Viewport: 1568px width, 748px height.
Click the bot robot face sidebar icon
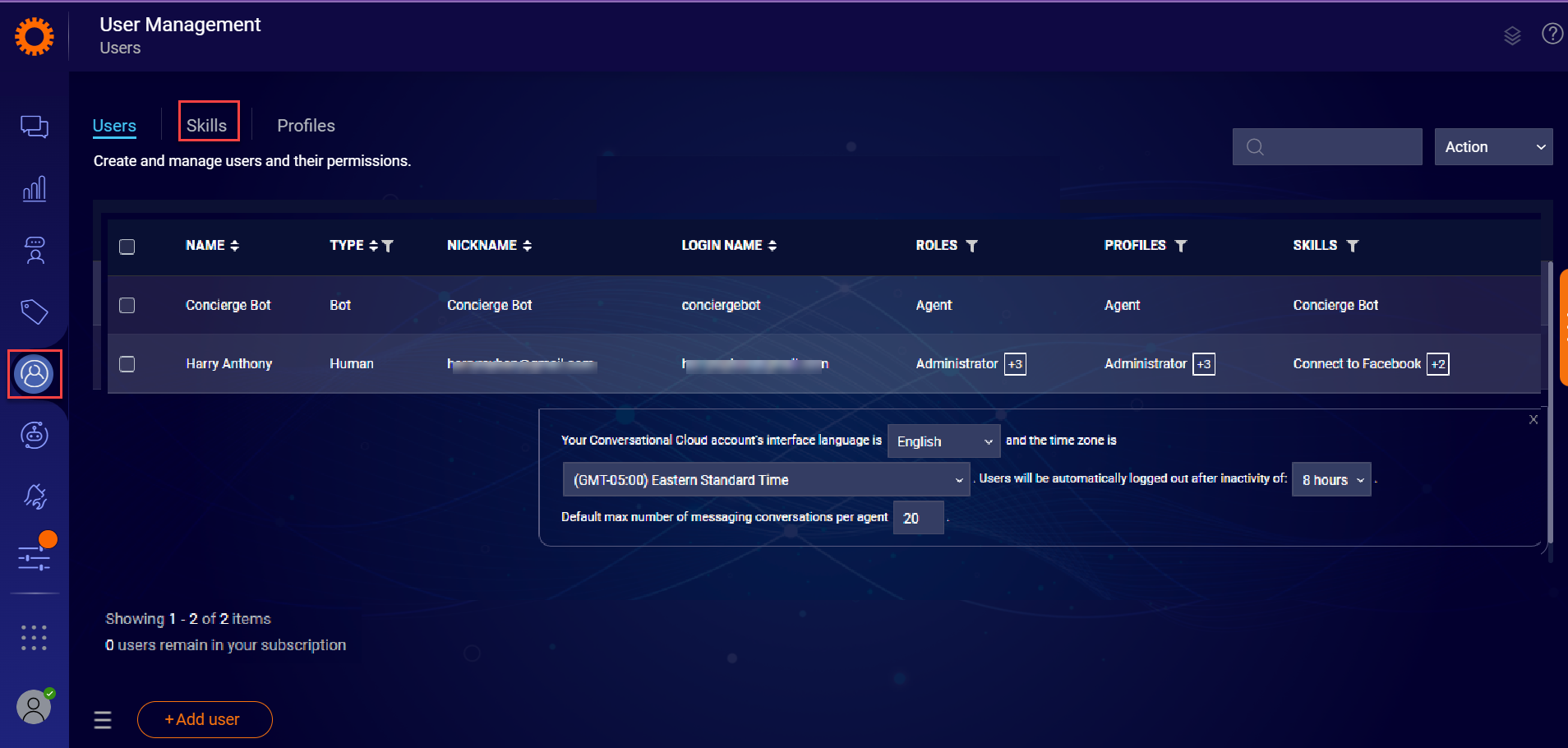(34, 435)
